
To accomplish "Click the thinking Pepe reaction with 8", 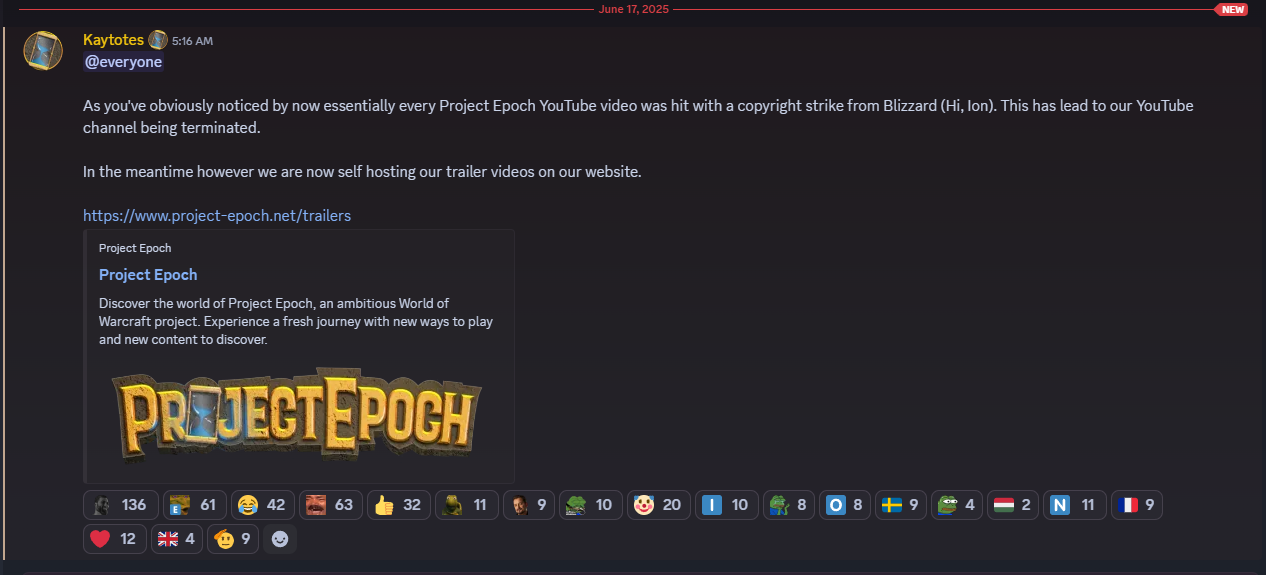I will (789, 505).
